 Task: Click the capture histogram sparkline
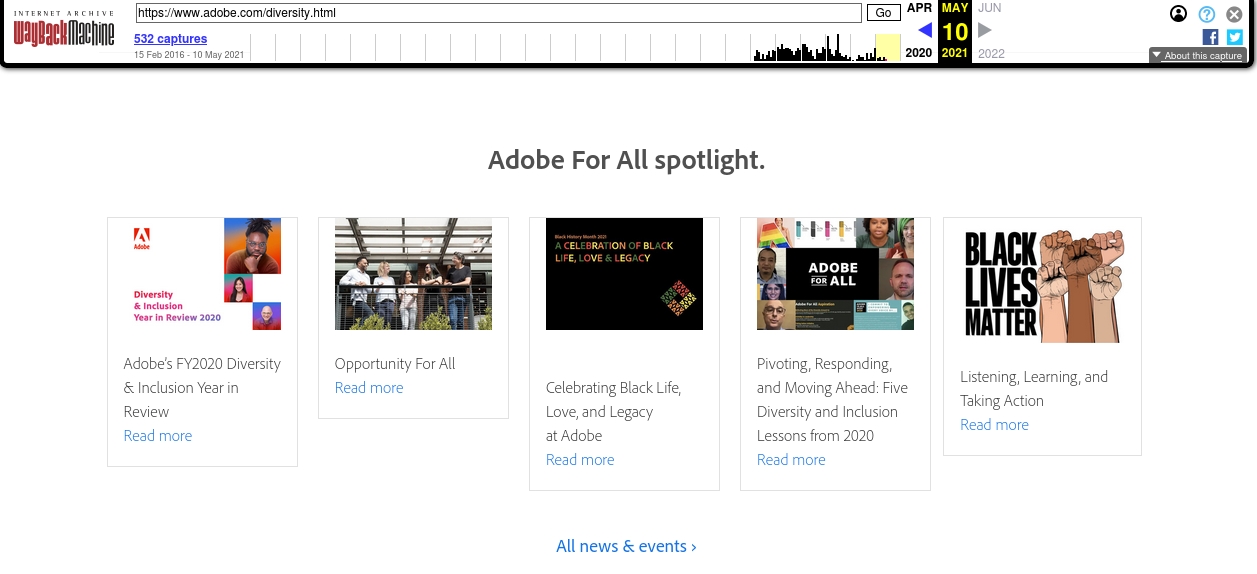tap(576, 47)
